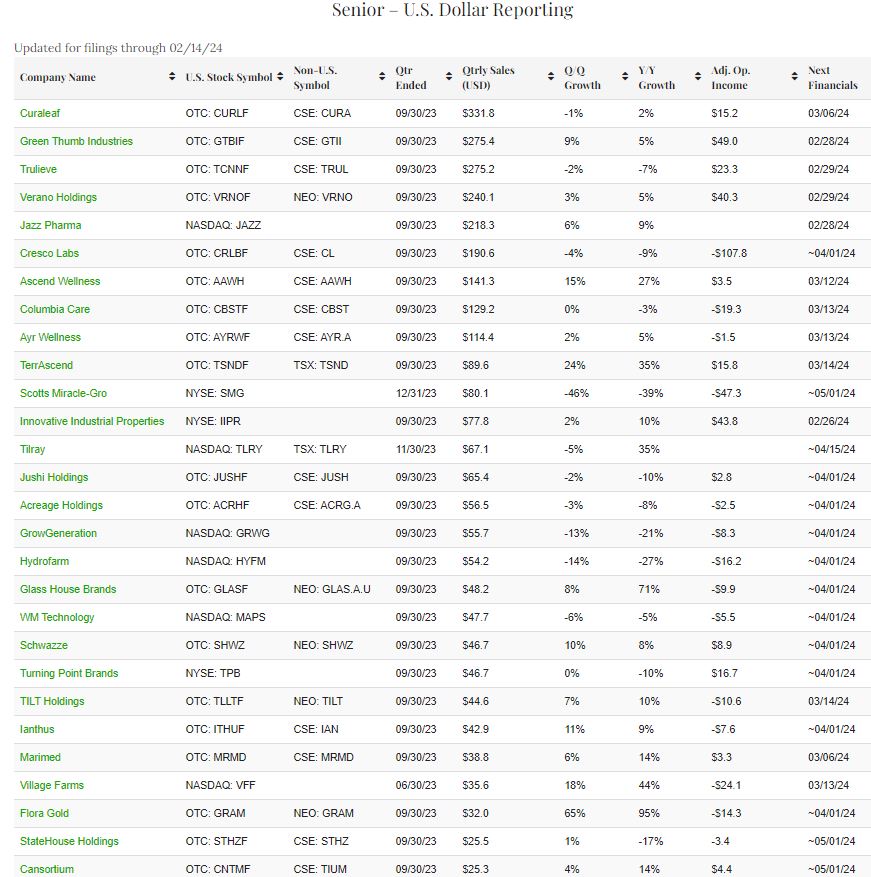The width and height of the screenshot is (871, 877).
Task: Click the Cansortium company link
Action: point(47,869)
